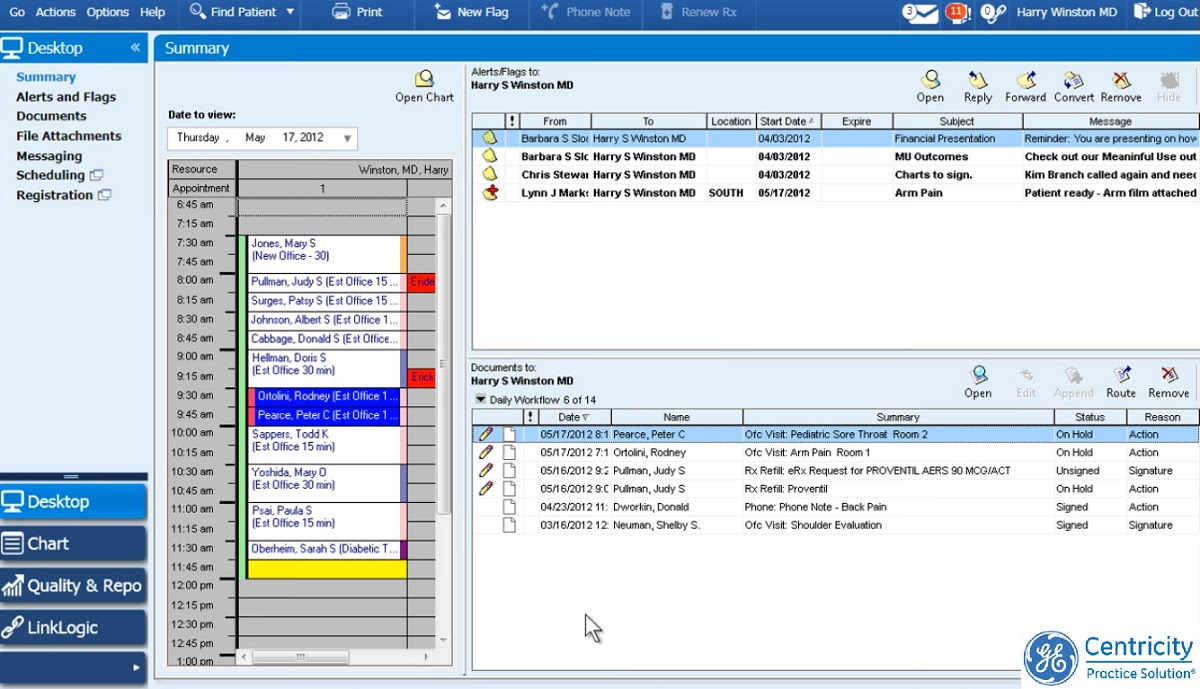The height and width of the screenshot is (689, 1200).
Task: Open the Options menu
Action: (x=108, y=12)
